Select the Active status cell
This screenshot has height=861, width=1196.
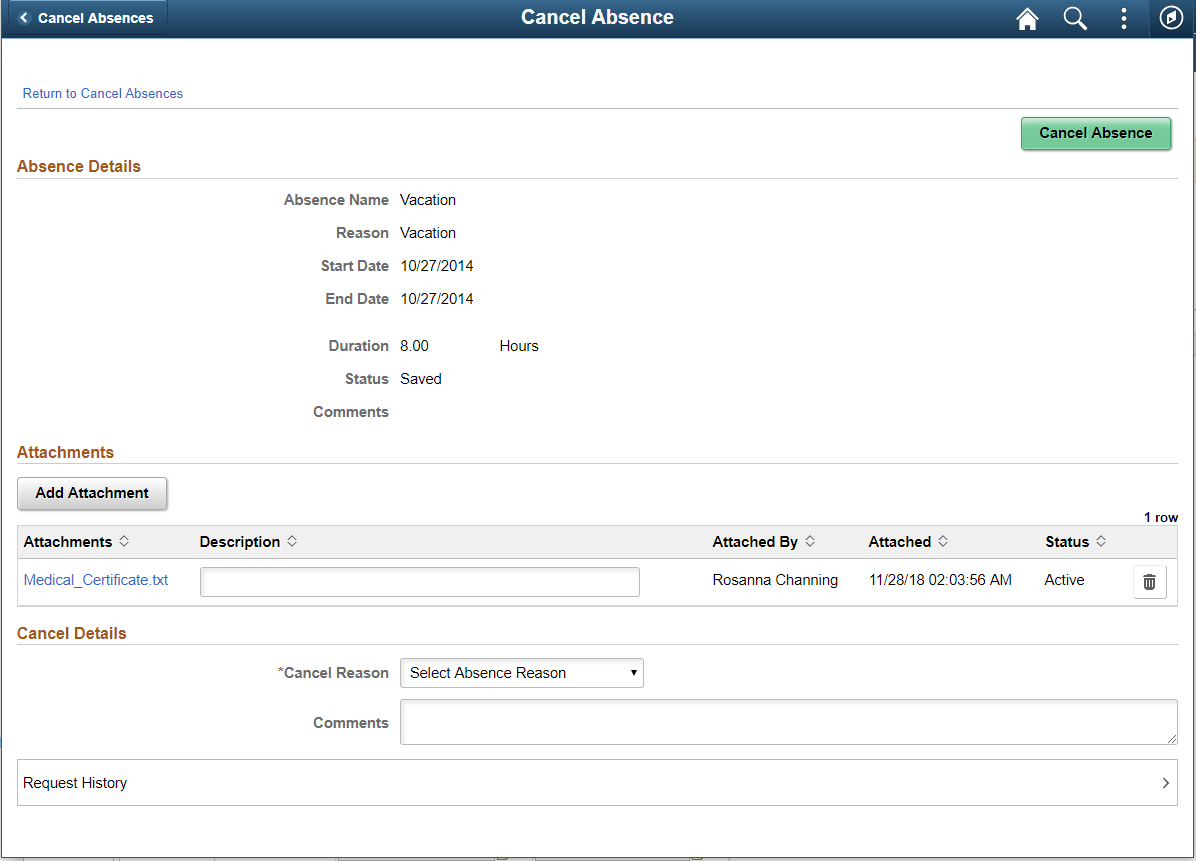[1064, 580]
